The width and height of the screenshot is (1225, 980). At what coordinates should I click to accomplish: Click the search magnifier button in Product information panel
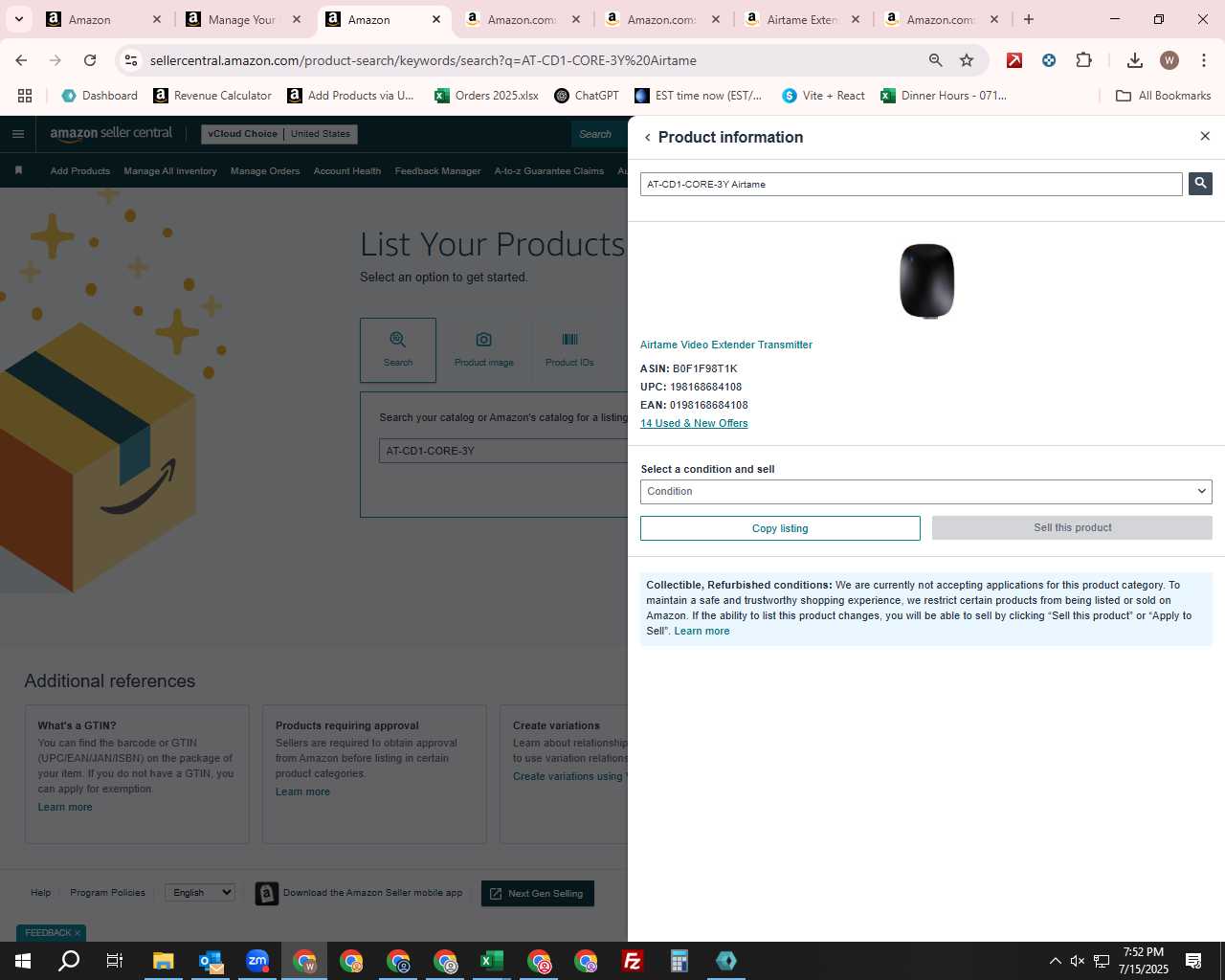[1200, 184]
